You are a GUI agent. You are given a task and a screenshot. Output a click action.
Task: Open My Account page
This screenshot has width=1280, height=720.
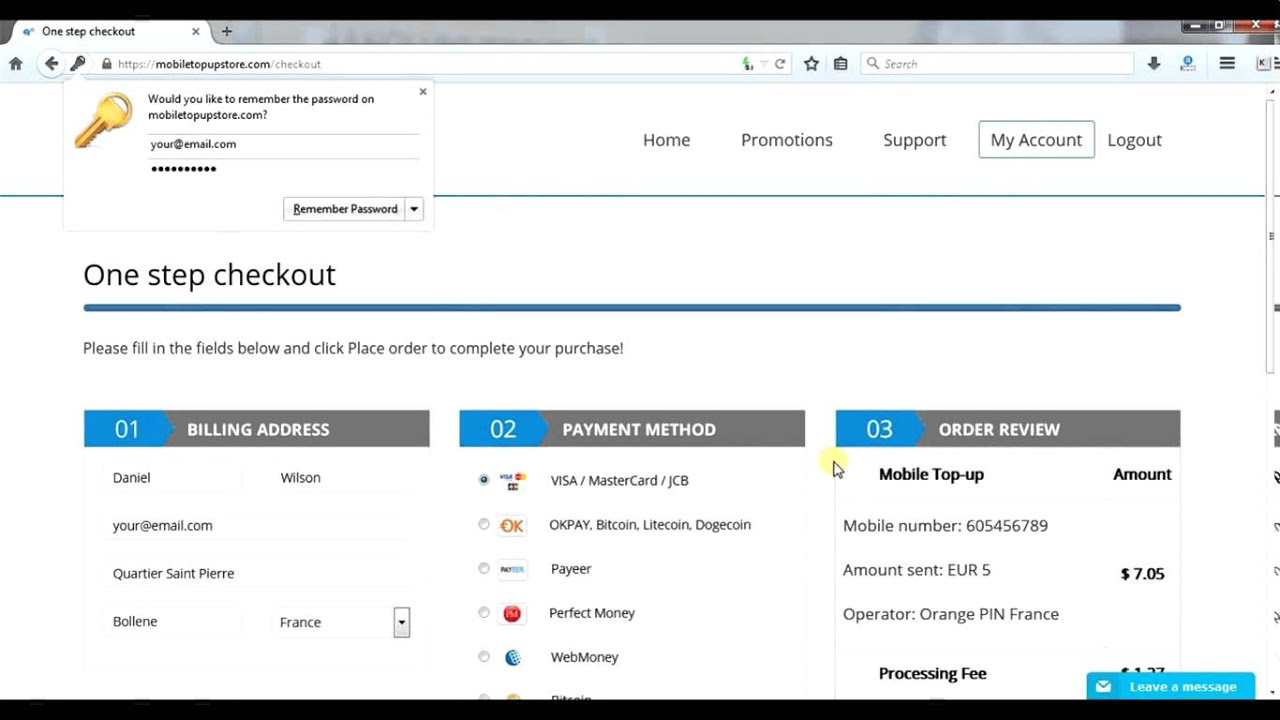click(x=1036, y=140)
